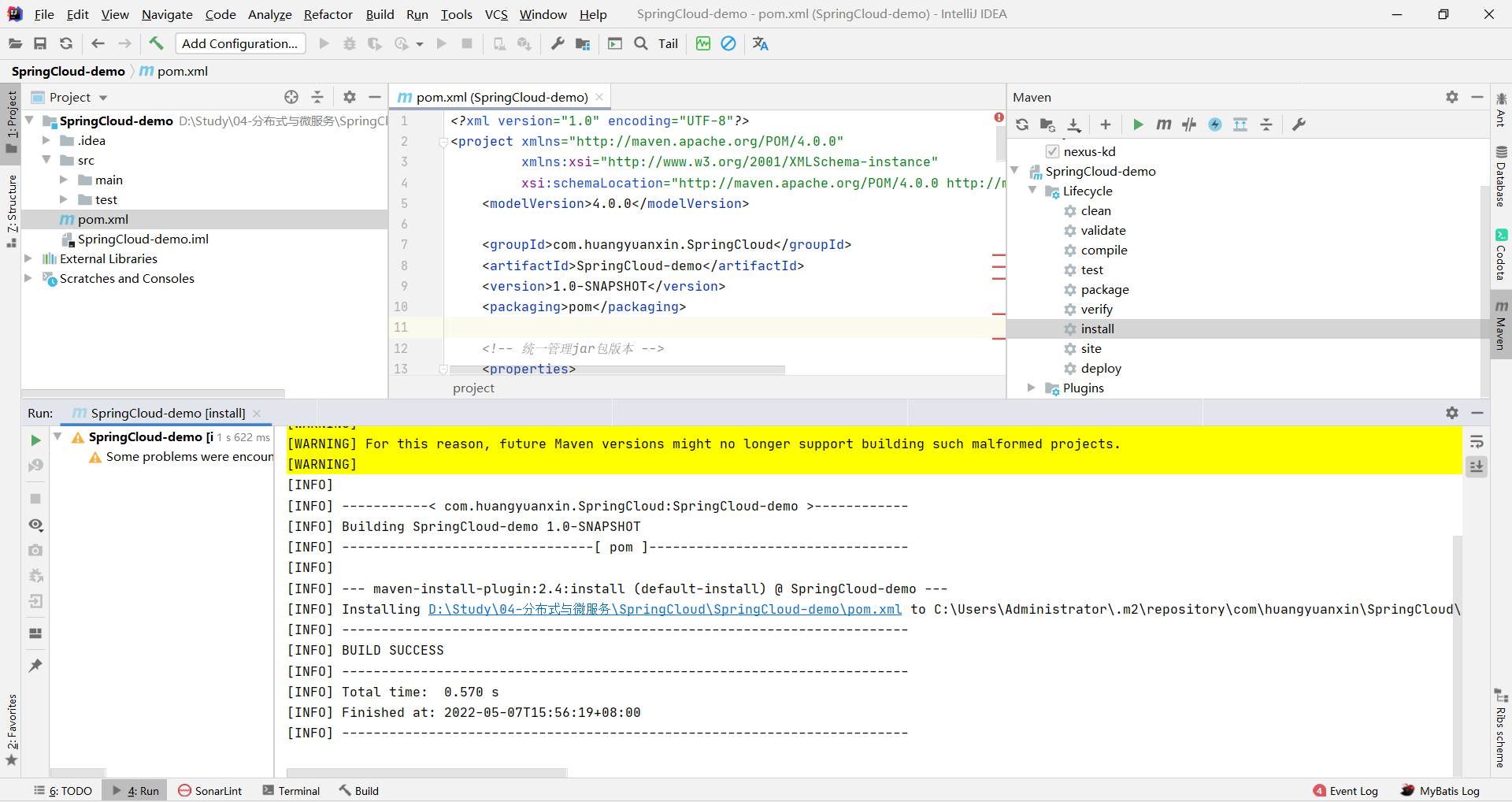This screenshot has width=1512, height=802.
Task: Open the Codota side tool window
Action: (x=1501, y=254)
